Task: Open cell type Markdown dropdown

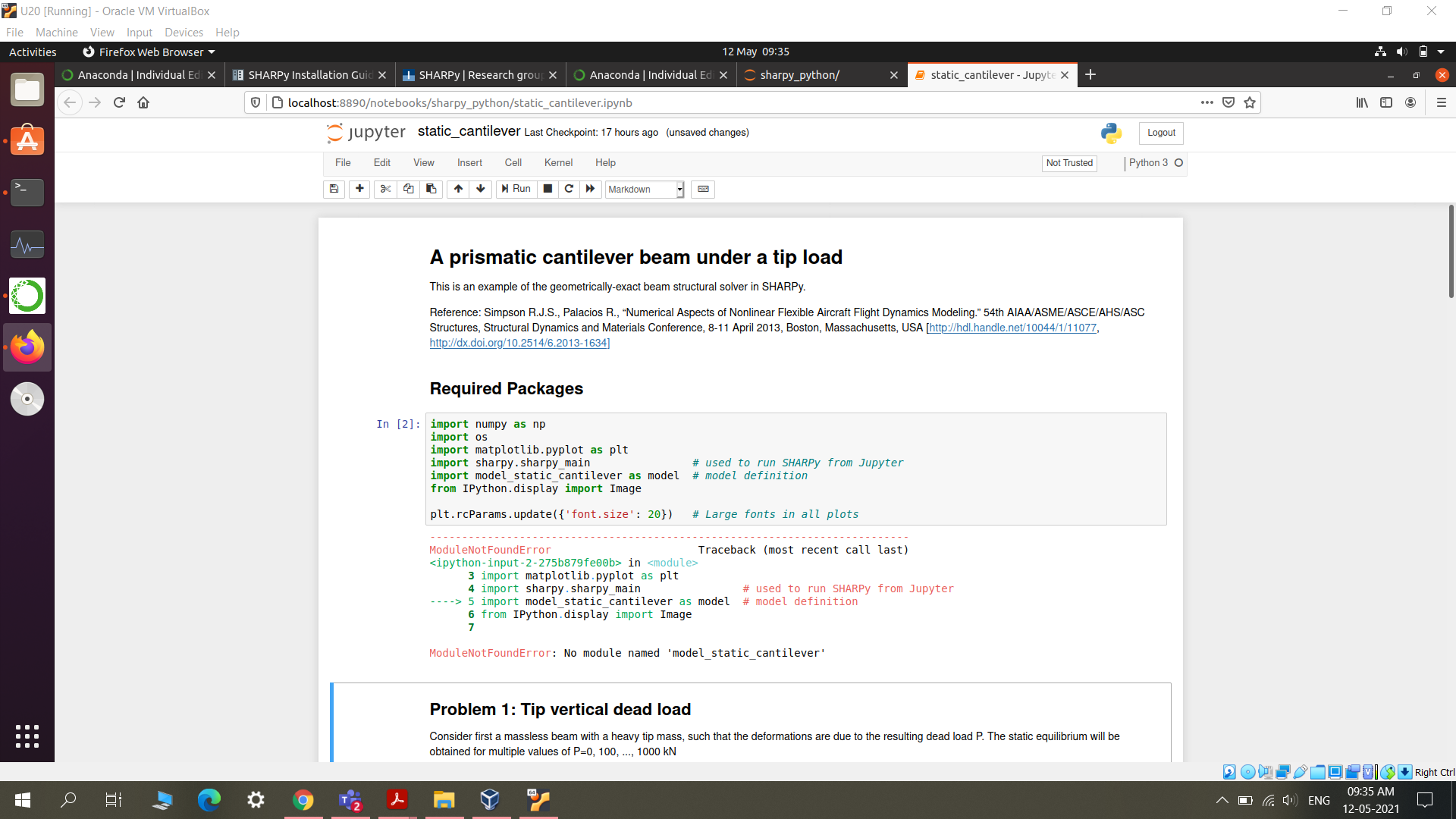Action: click(x=645, y=190)
